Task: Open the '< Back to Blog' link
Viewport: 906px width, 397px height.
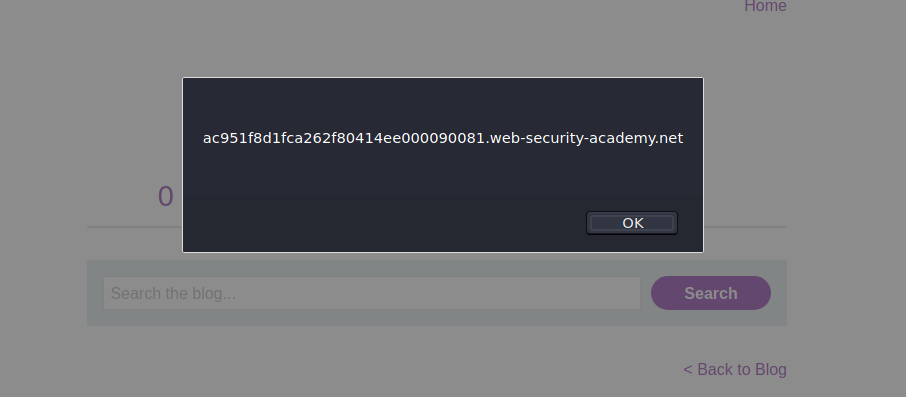Action: click(734, 369)
